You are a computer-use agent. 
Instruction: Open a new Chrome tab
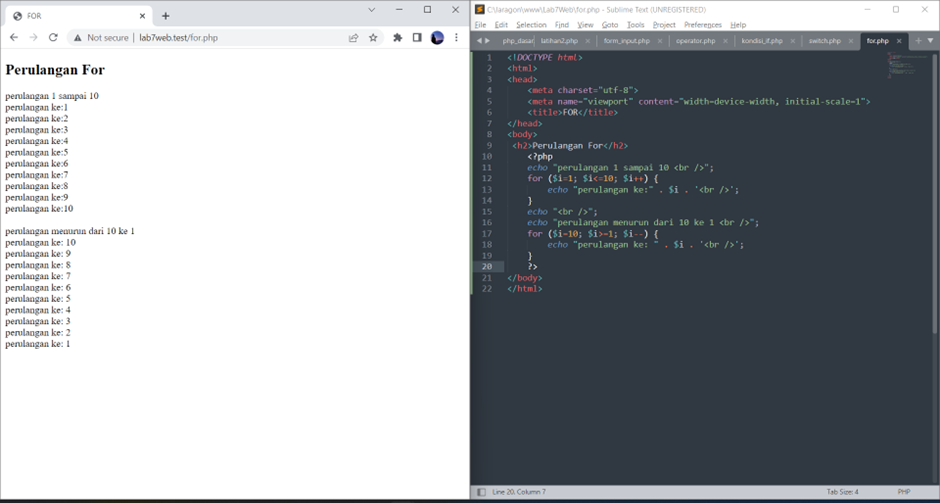(165, 16)
